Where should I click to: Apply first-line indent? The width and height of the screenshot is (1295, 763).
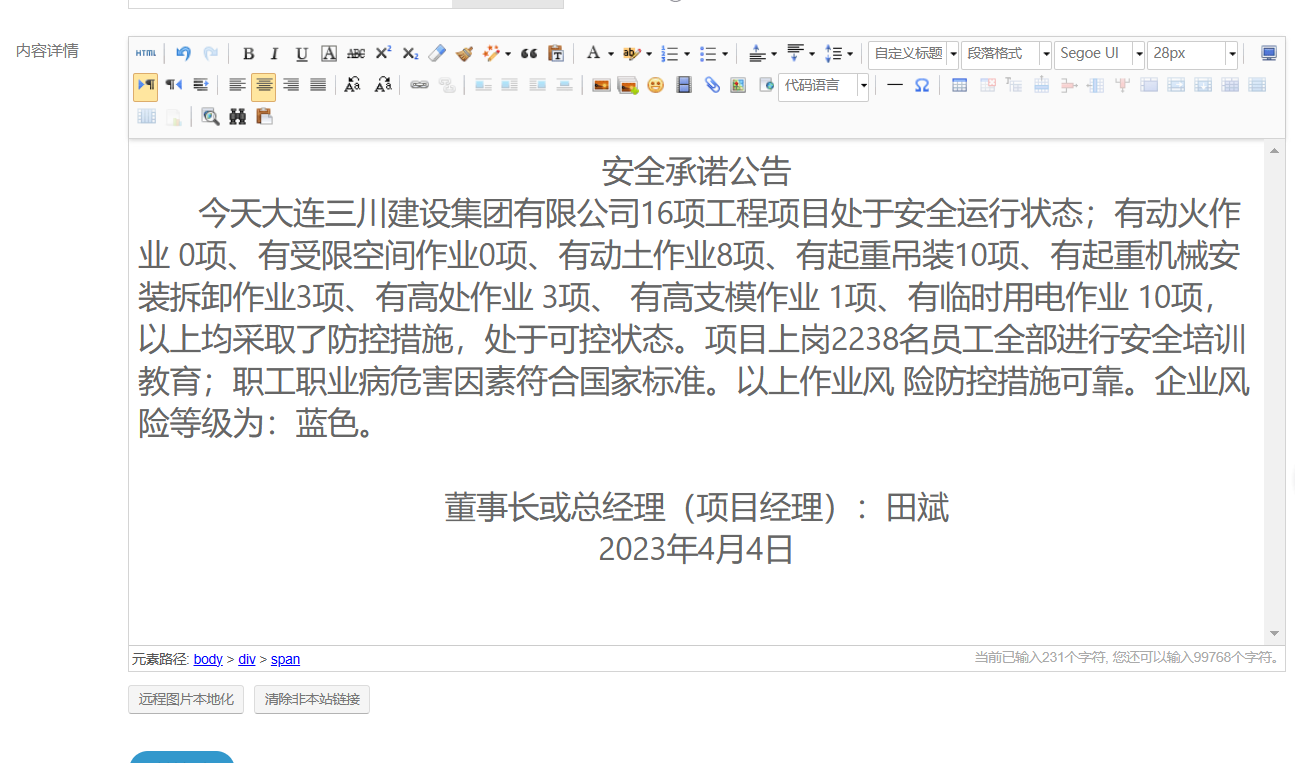201,85
